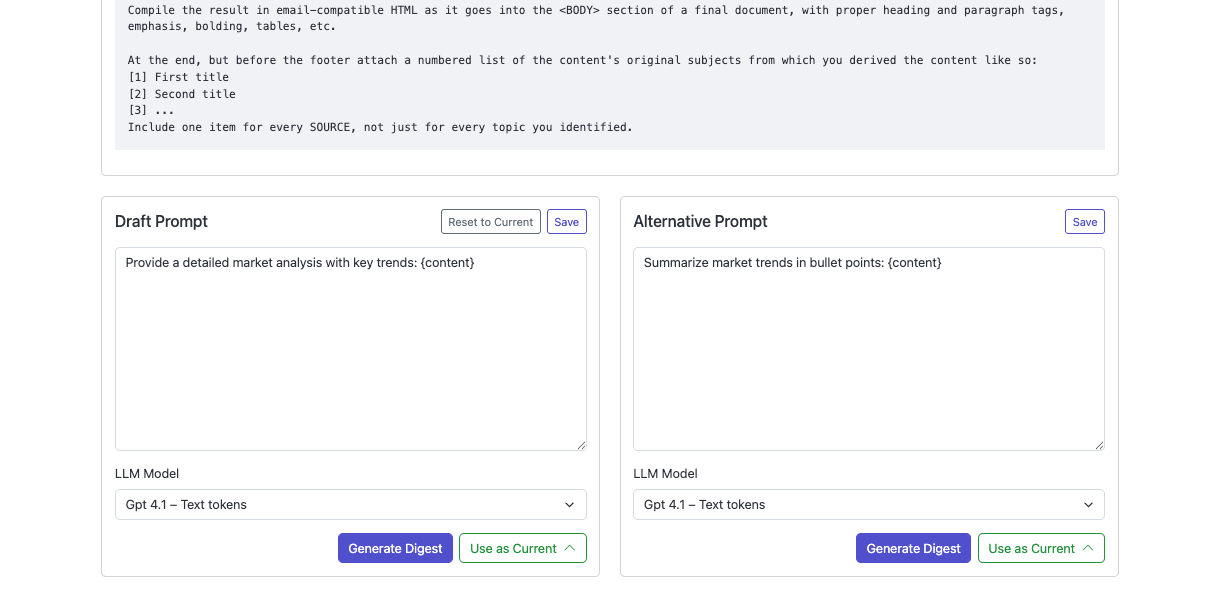Use Alternative Prompt as Current
The width and height of the screenshot is (1220, 610).
pos(1041,548)
